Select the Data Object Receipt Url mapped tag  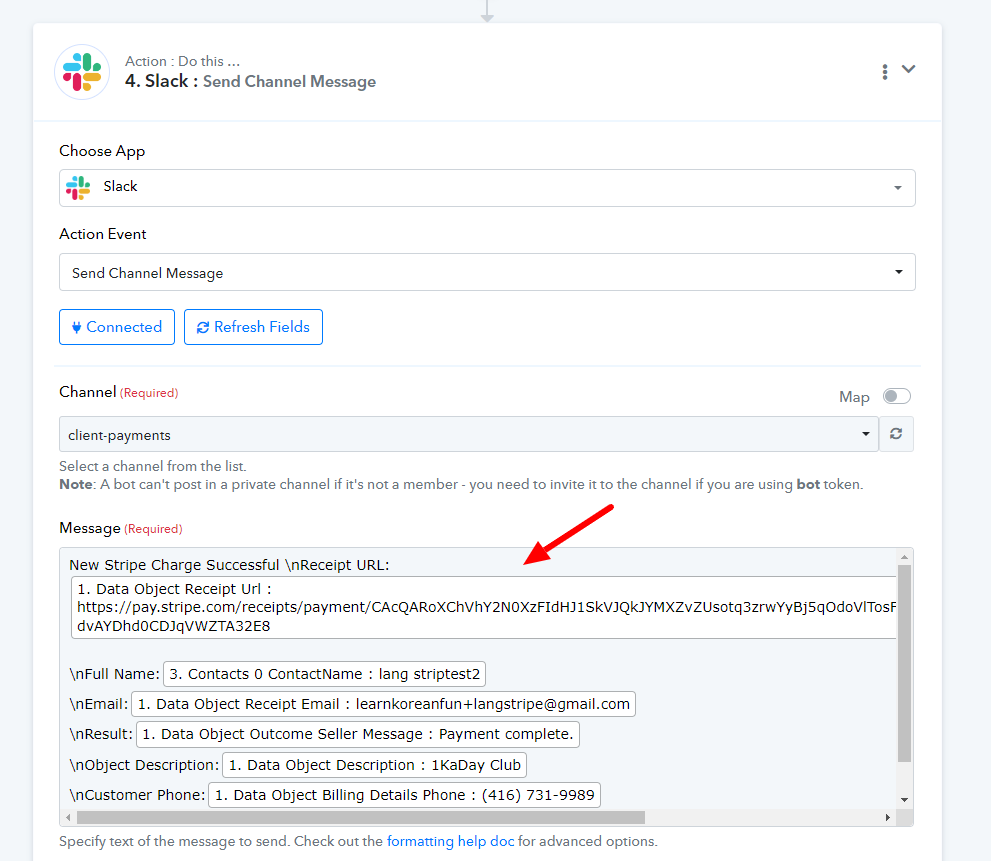(x=483, y=608)
